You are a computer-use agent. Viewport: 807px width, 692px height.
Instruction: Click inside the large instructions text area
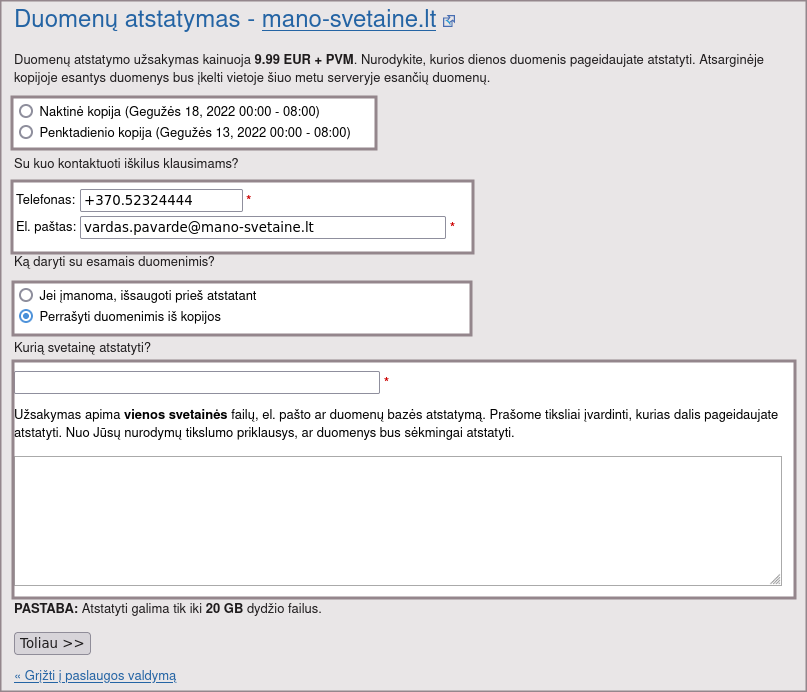click(397, 520)
